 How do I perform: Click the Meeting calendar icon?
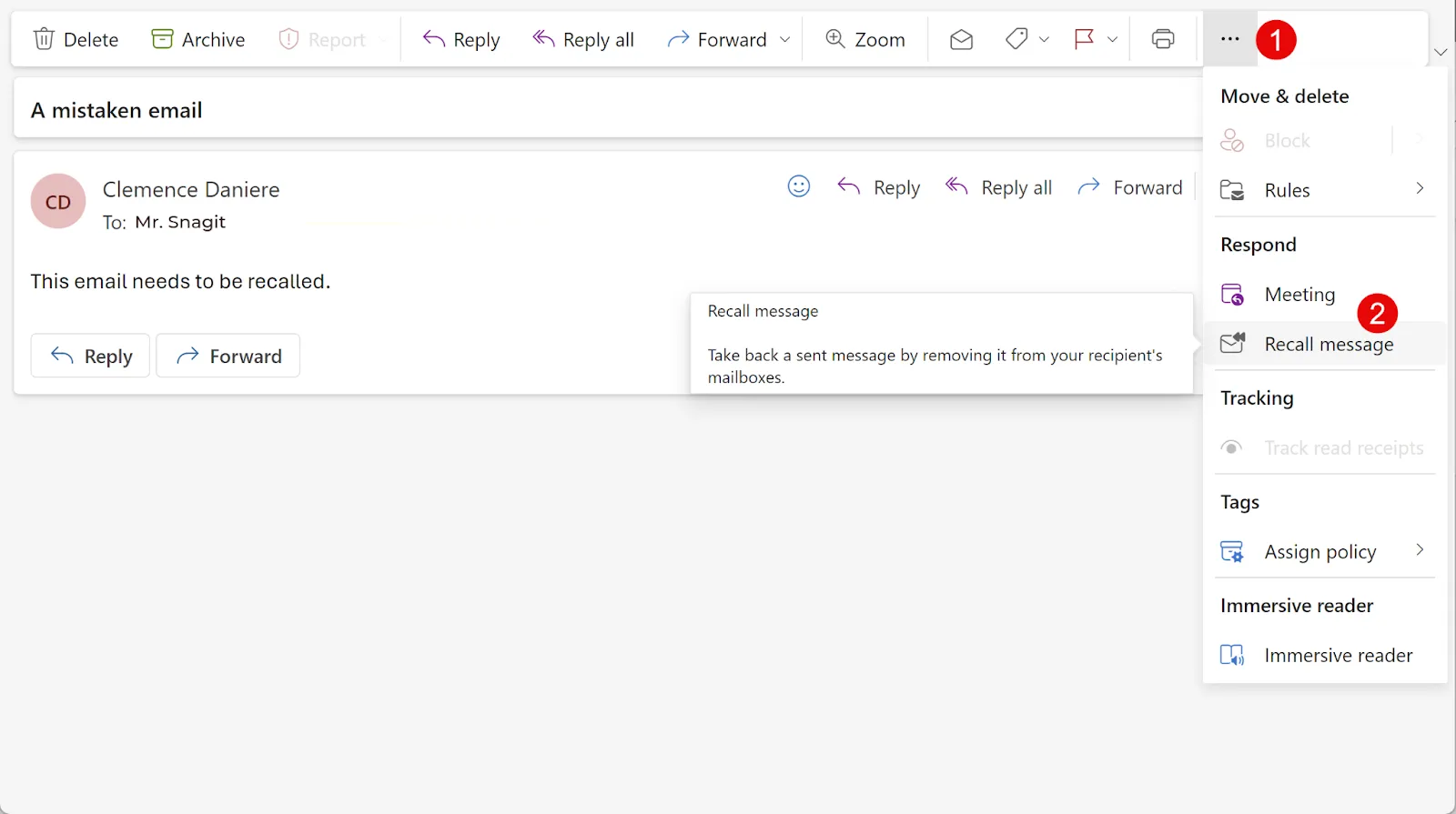pyautogui.click(x=1232, y=294)
